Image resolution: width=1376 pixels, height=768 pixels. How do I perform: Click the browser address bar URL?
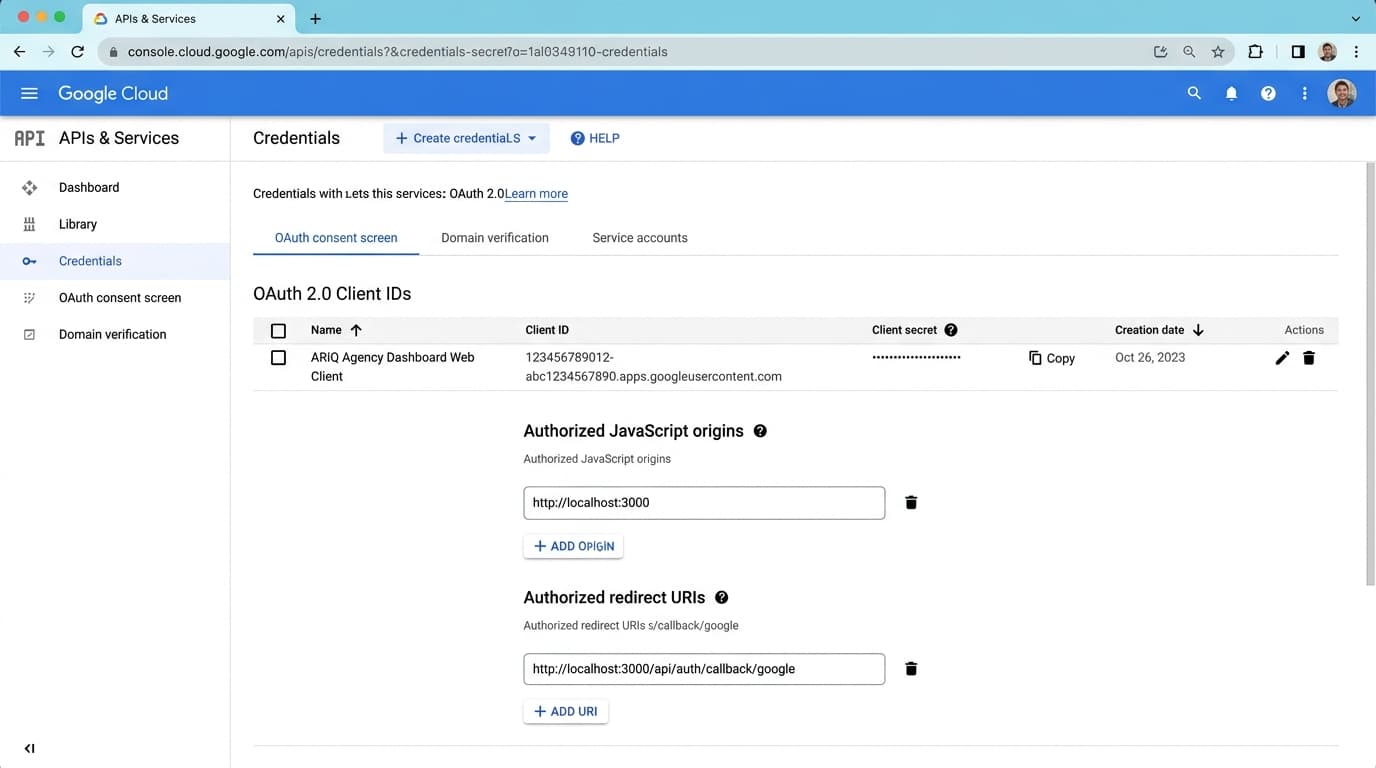(397, 52)
